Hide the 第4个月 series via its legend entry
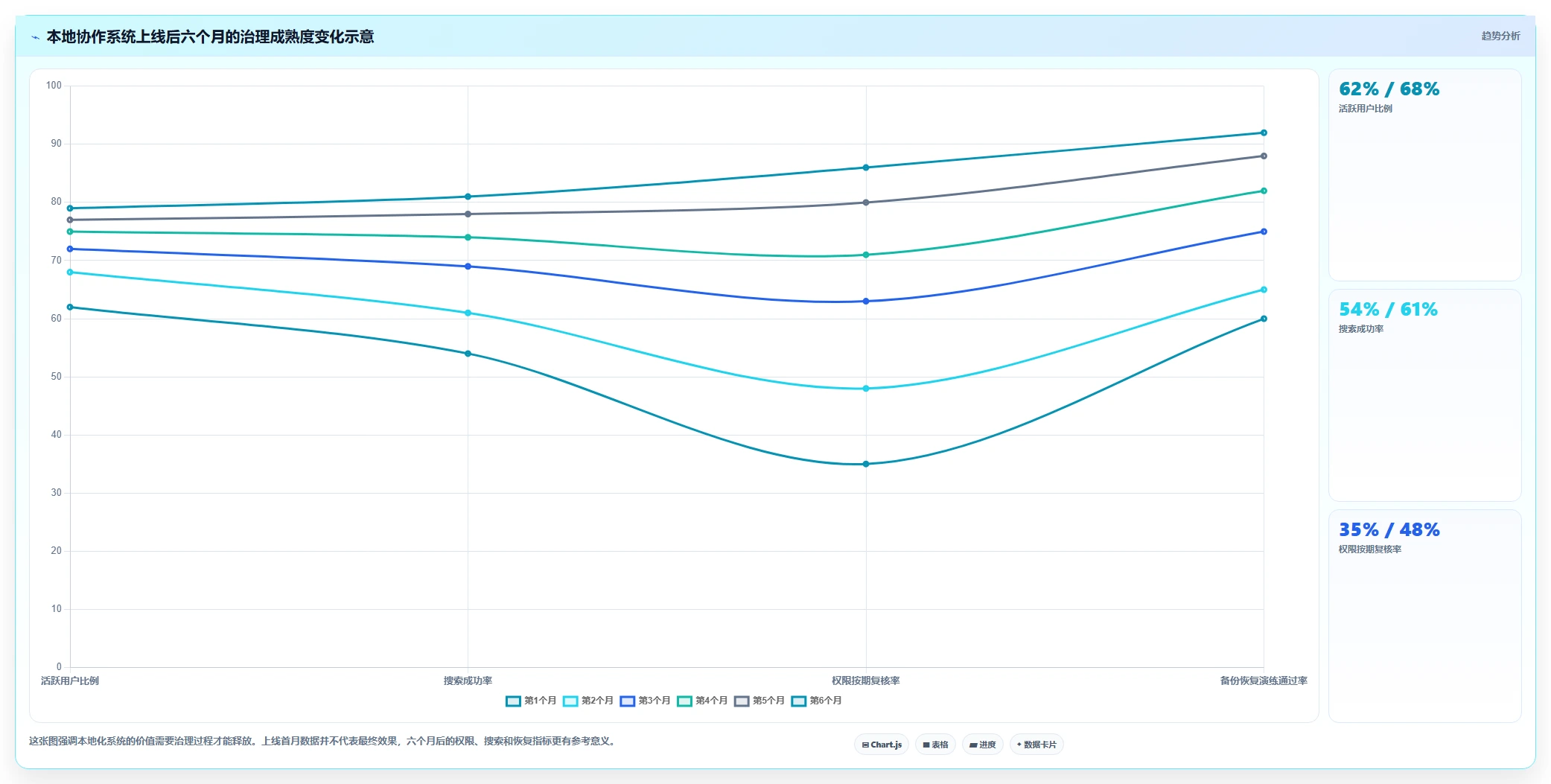The width and height of the screenshot is (1551, 784). [x=702, y=701]
